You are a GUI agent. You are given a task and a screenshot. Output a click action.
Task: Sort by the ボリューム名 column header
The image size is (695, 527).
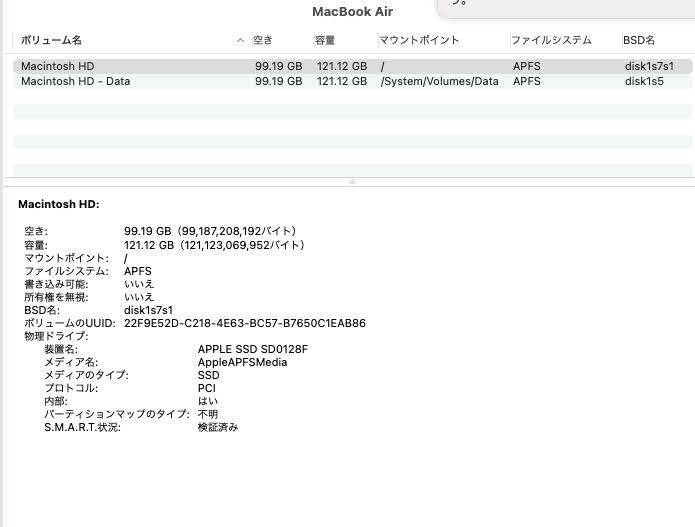[x=52, y=41]
